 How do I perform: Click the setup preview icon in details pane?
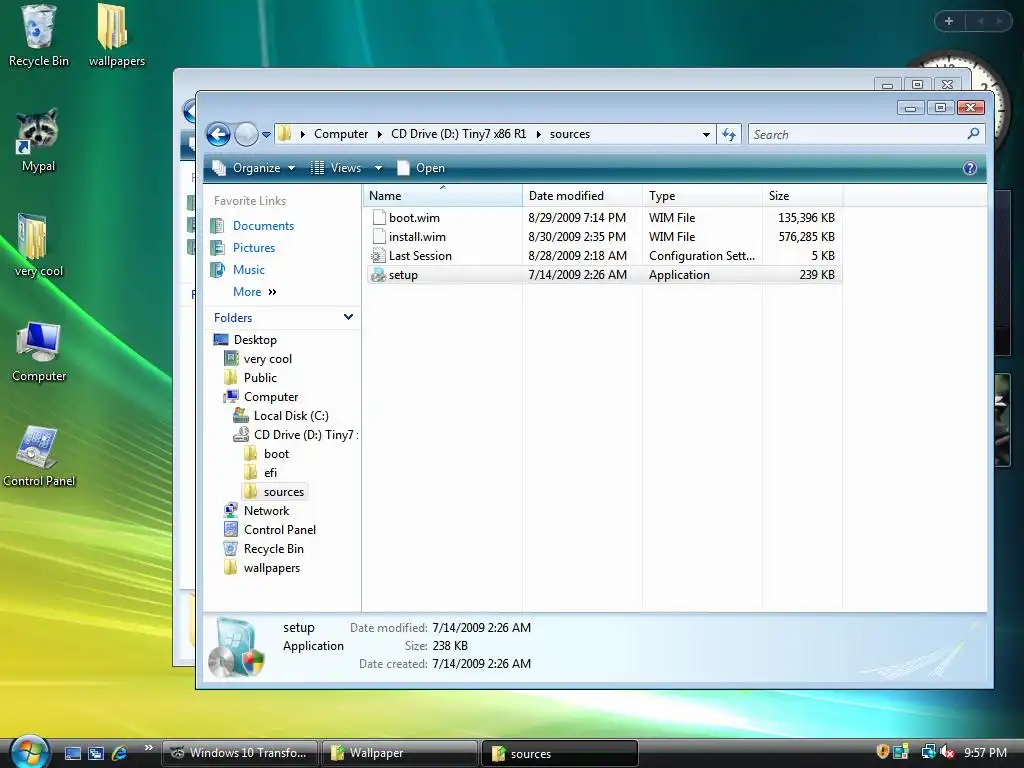click(x=236, y=647)
